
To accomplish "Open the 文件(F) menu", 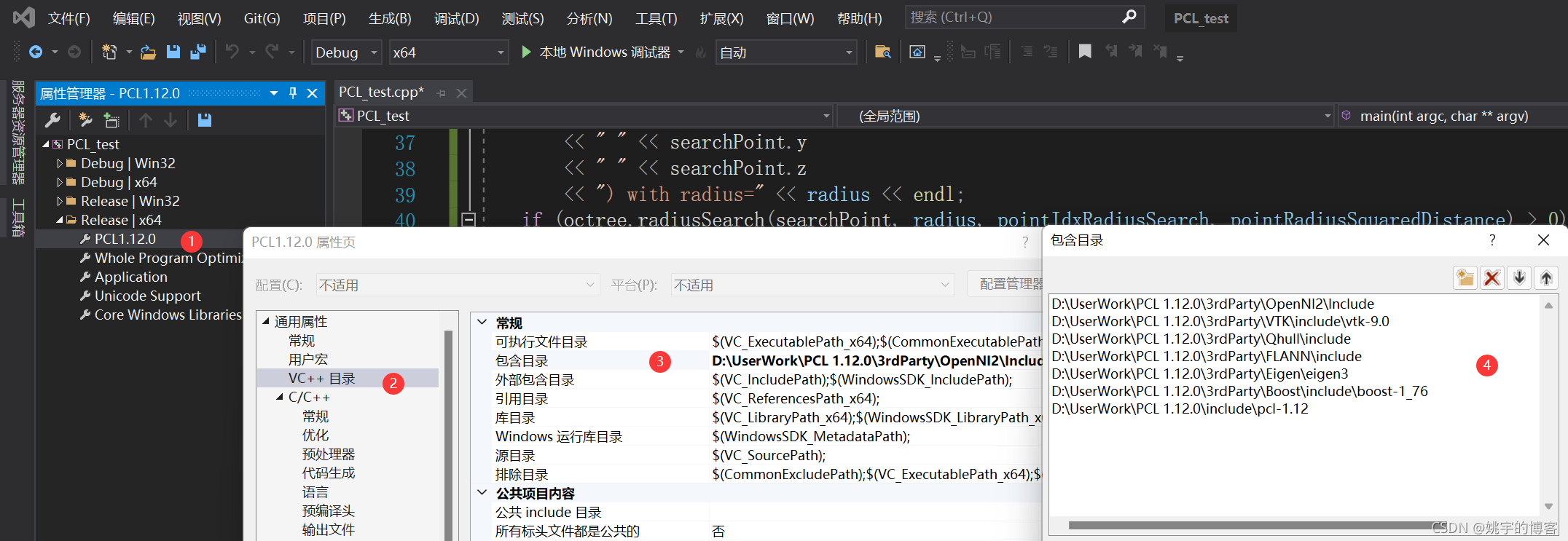I will click(x=68, y=18).
